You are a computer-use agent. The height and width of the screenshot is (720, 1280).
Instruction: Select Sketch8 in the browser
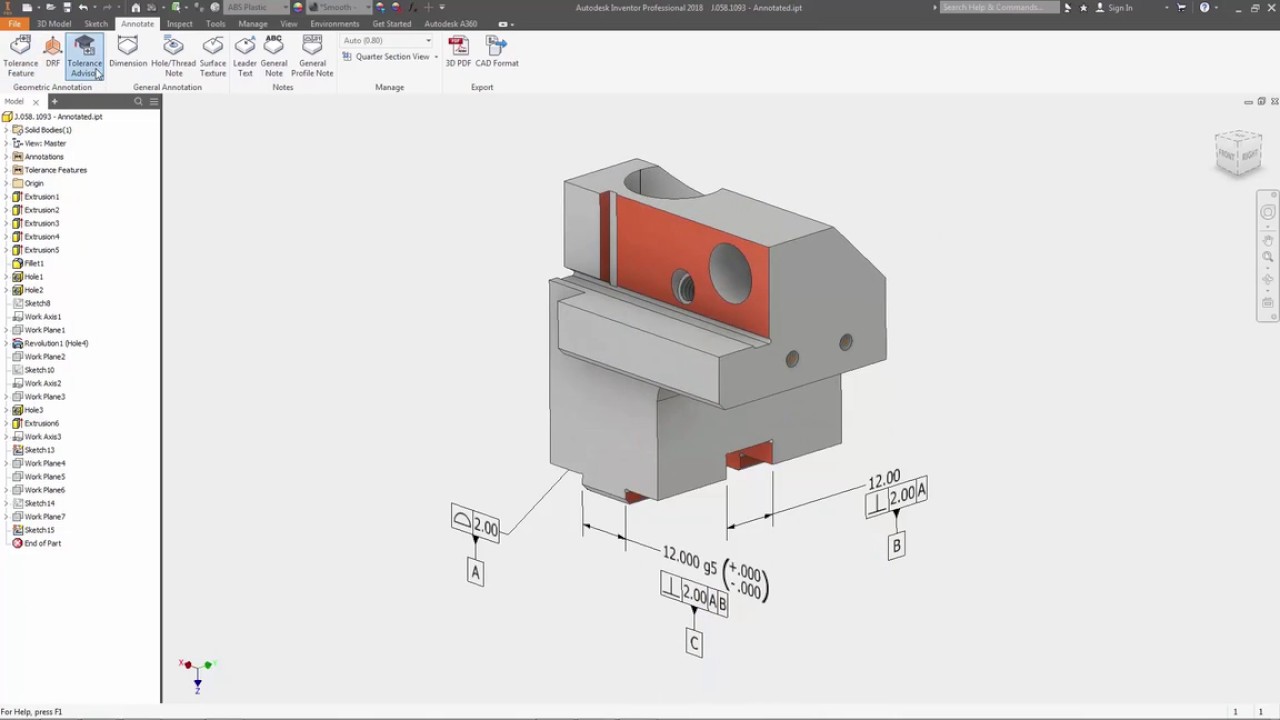[37, 303]
